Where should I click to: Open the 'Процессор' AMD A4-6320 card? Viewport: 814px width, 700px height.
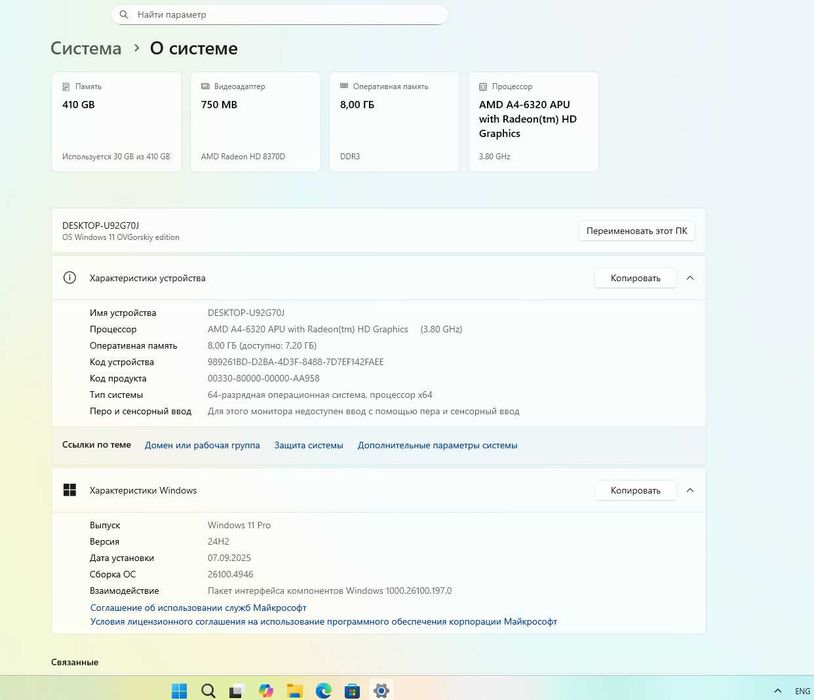534,122
